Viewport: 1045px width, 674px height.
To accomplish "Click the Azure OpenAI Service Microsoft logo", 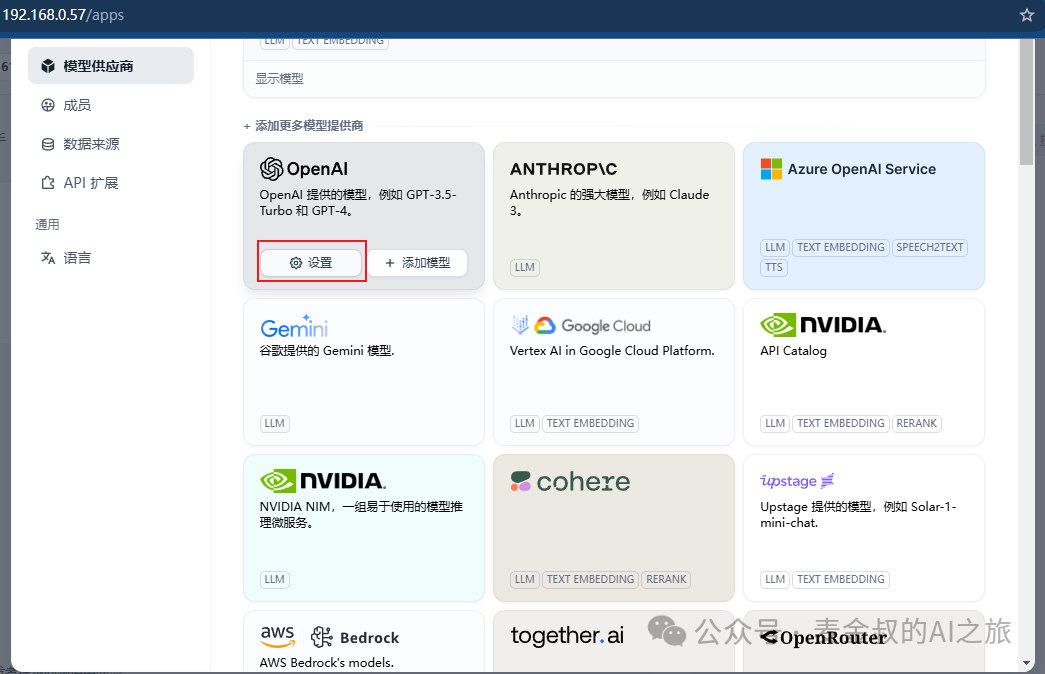I will pos(771,169).
